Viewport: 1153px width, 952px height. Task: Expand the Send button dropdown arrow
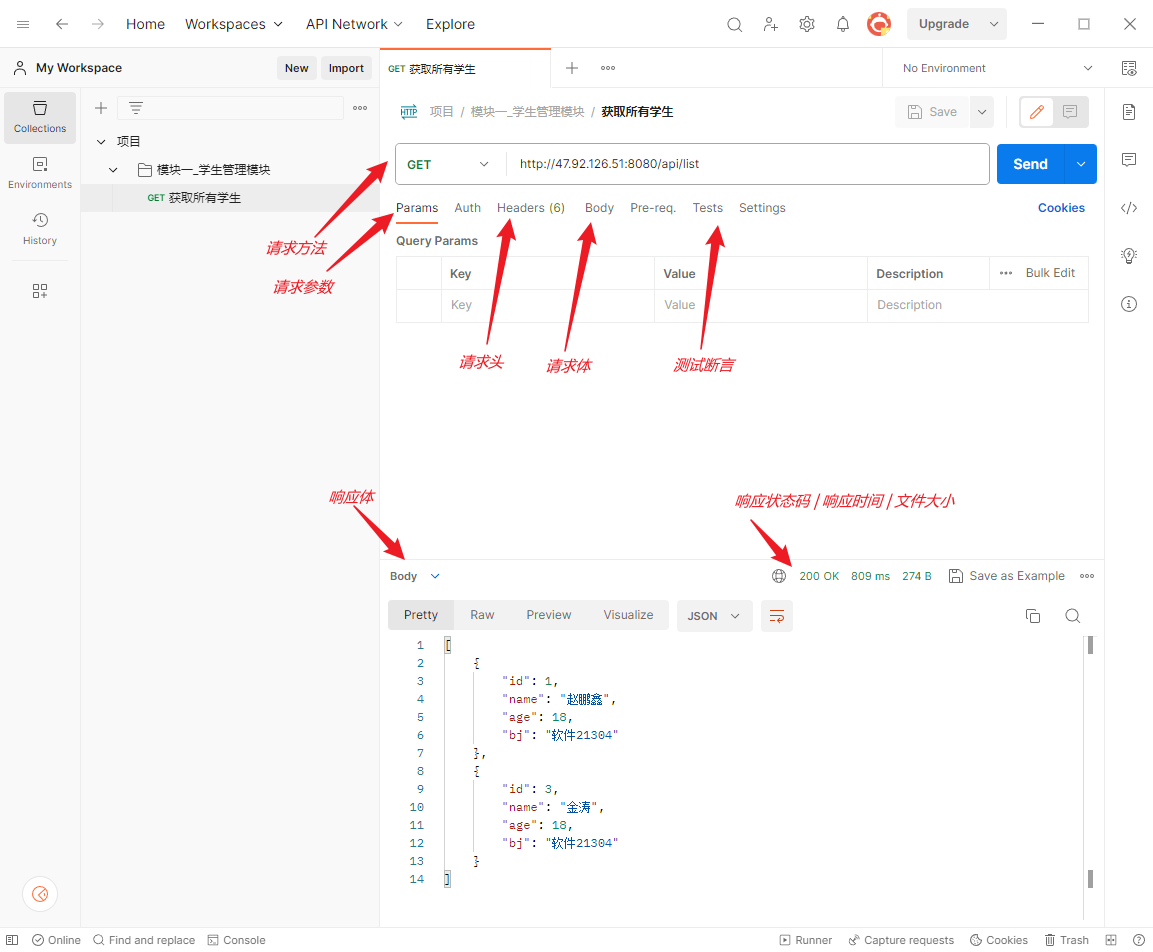1080,164
